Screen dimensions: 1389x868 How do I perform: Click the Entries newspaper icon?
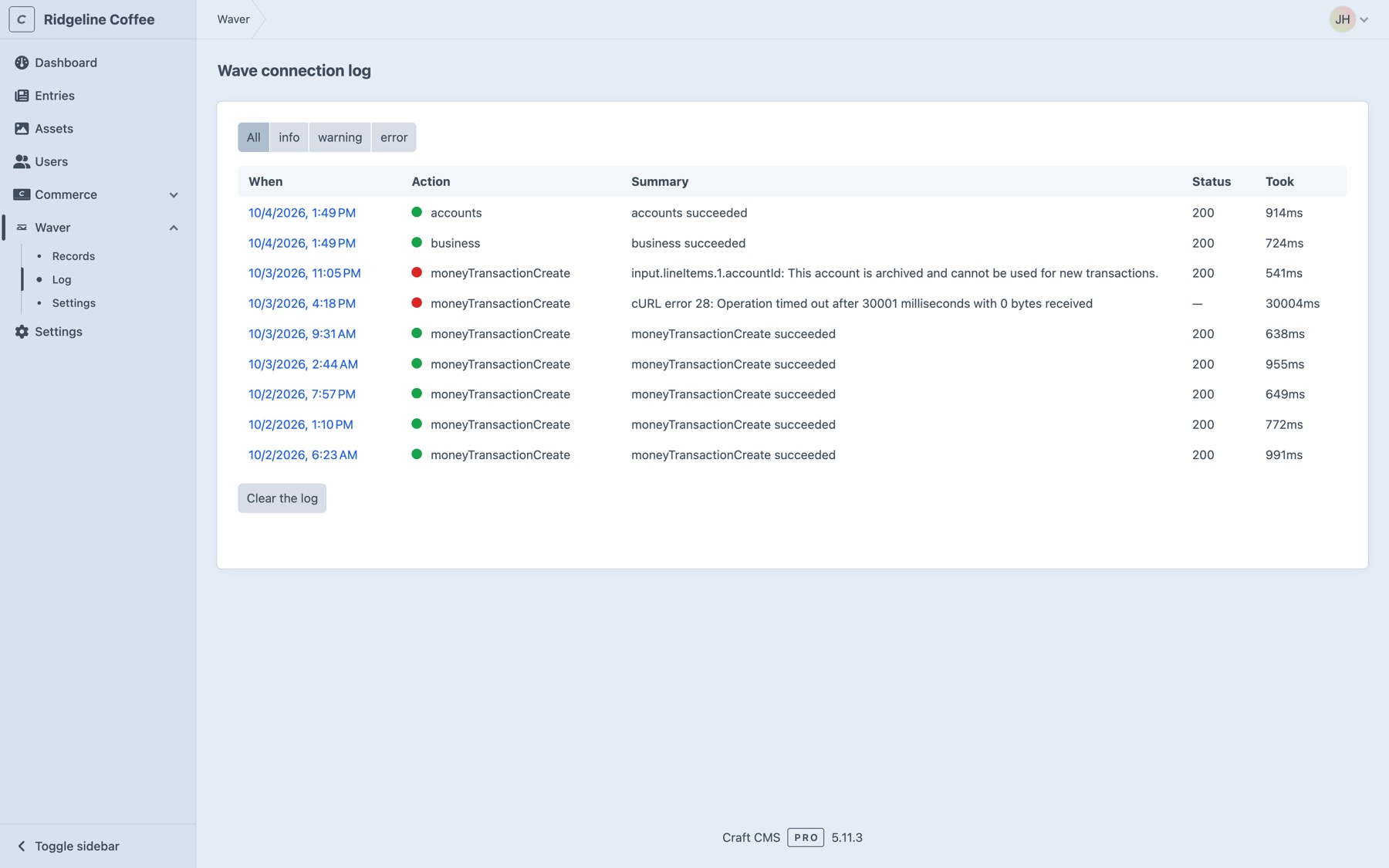click(22, 96)
